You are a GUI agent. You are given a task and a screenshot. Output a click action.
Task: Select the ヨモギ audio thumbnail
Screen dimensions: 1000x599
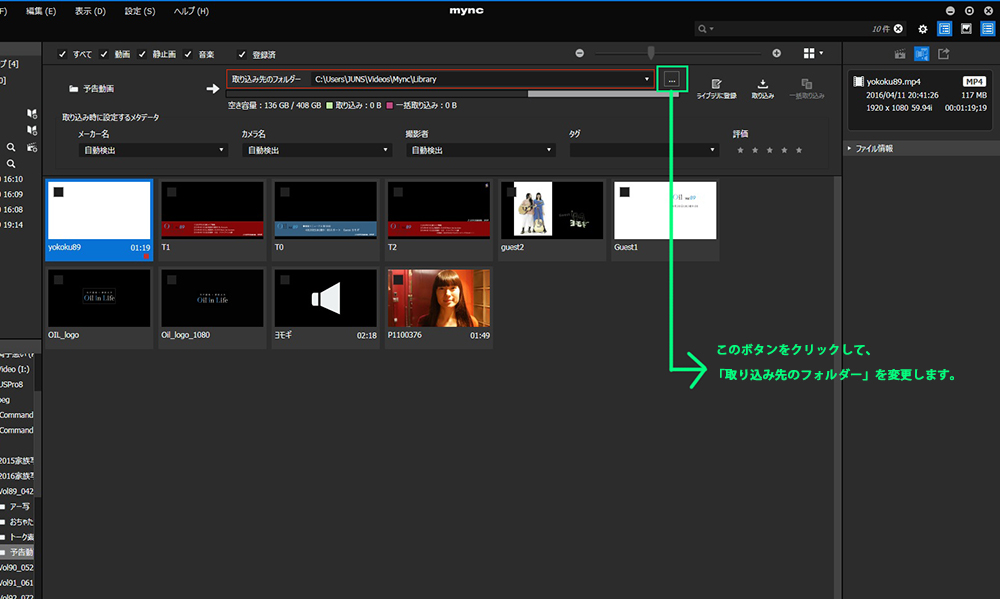[325, 307]
